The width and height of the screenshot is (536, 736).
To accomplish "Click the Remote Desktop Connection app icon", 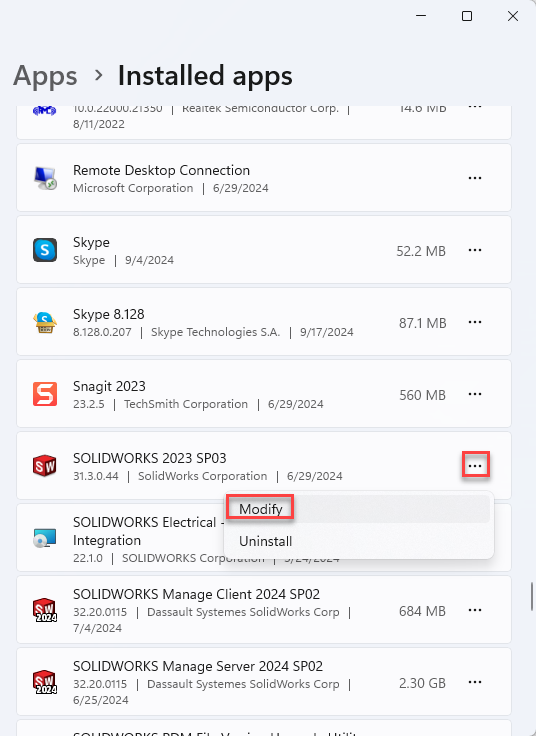I will tap(45, 178).
